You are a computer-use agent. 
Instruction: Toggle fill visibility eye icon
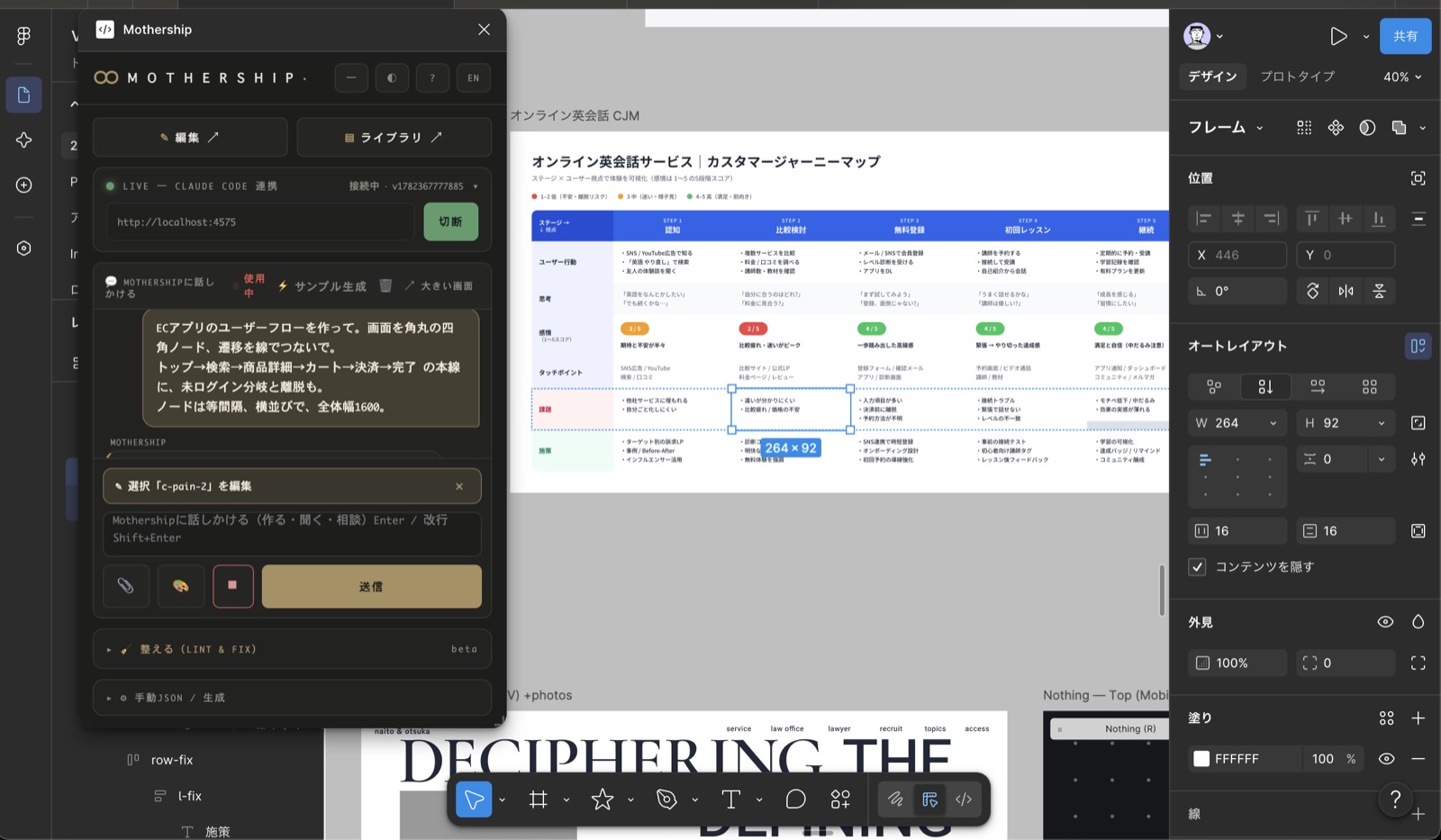[1386, 759]
